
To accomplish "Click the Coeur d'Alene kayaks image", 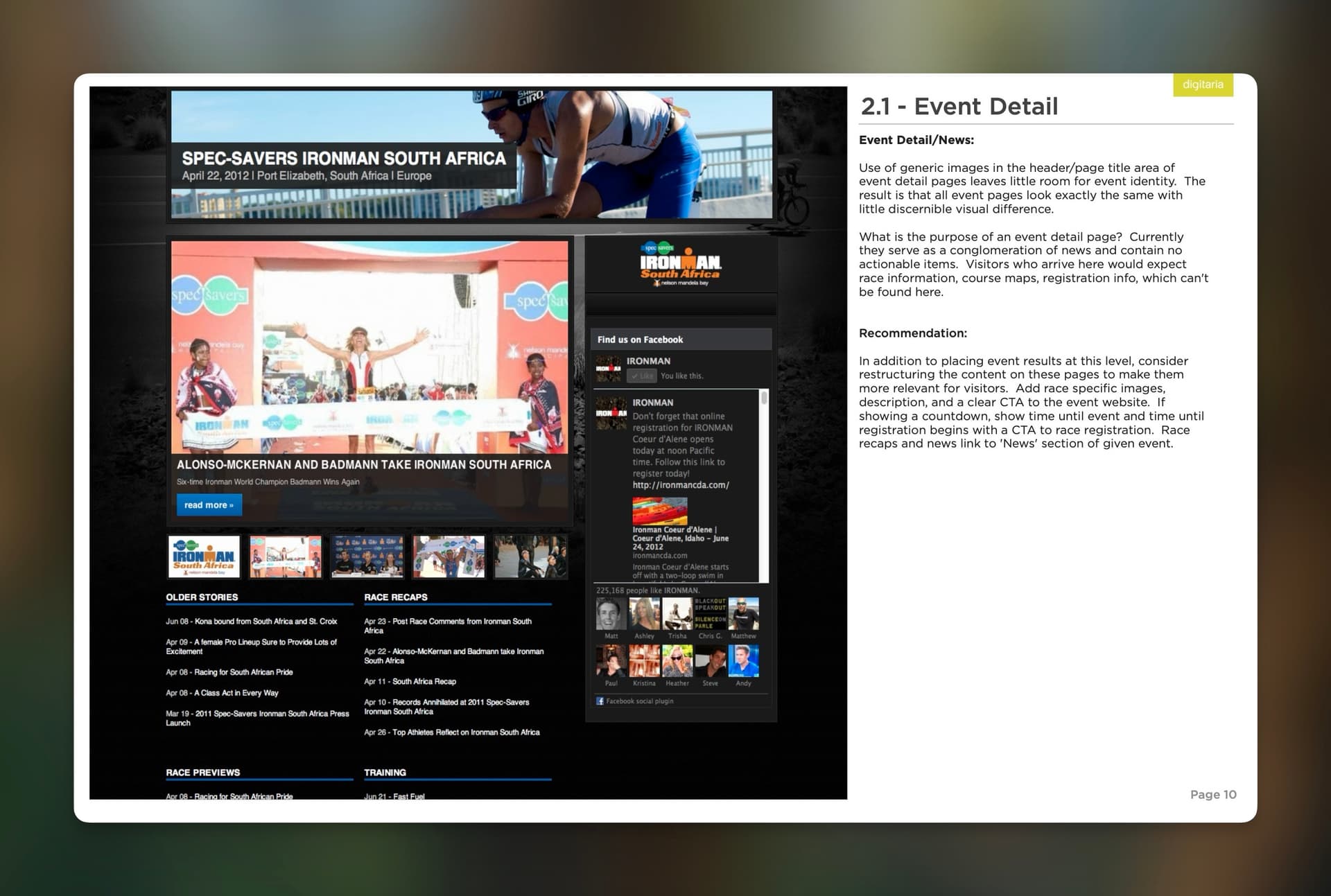I will pos(659,511).
